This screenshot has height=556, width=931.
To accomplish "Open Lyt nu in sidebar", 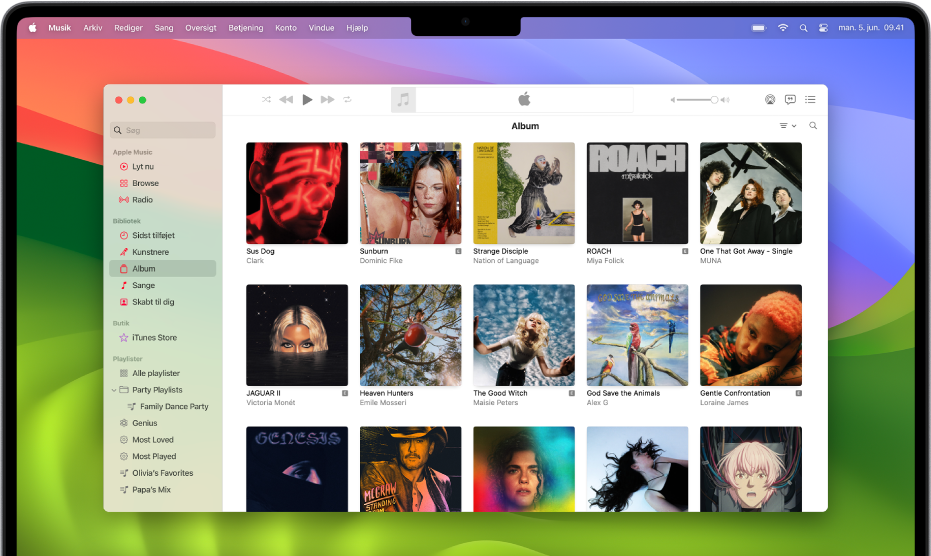I will tap(163, 167).
